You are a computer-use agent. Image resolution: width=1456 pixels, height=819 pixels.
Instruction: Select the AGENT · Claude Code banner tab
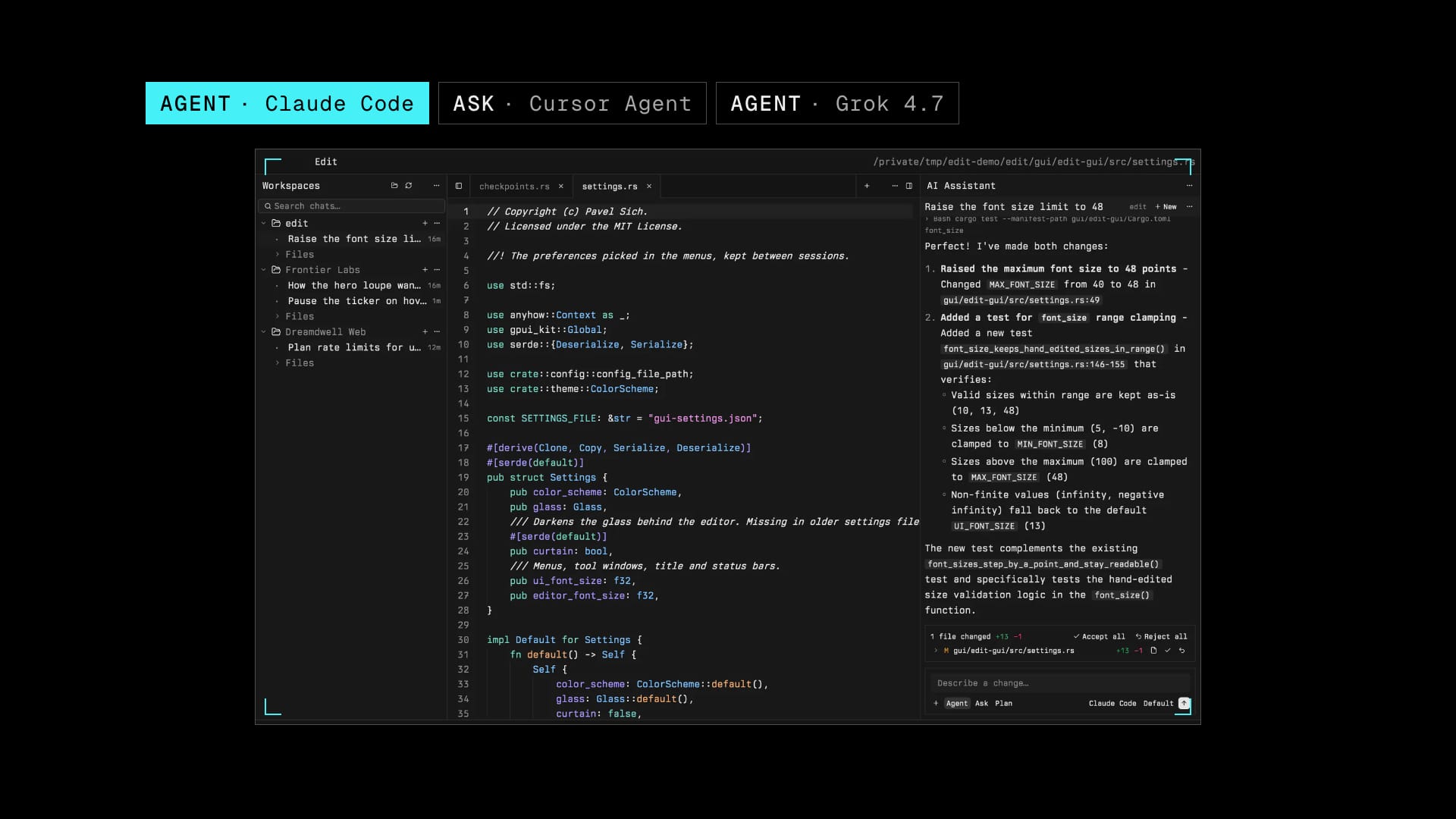point(287,103)
